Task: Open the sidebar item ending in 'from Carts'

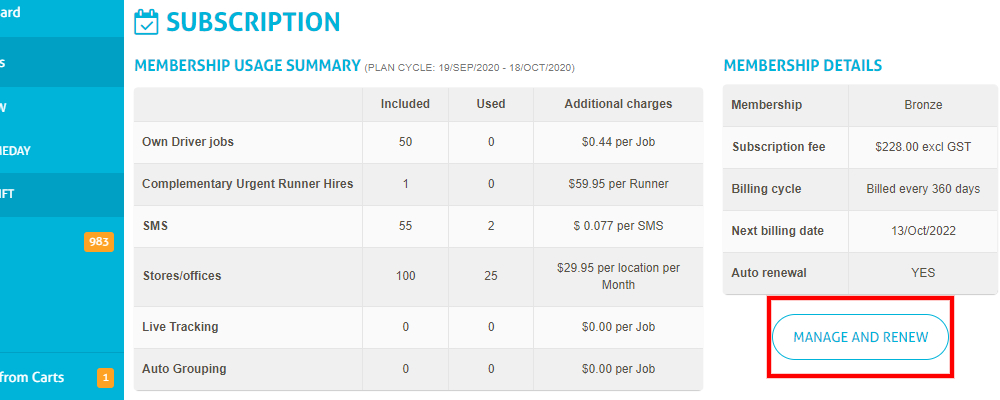Action: coord(62,377)
